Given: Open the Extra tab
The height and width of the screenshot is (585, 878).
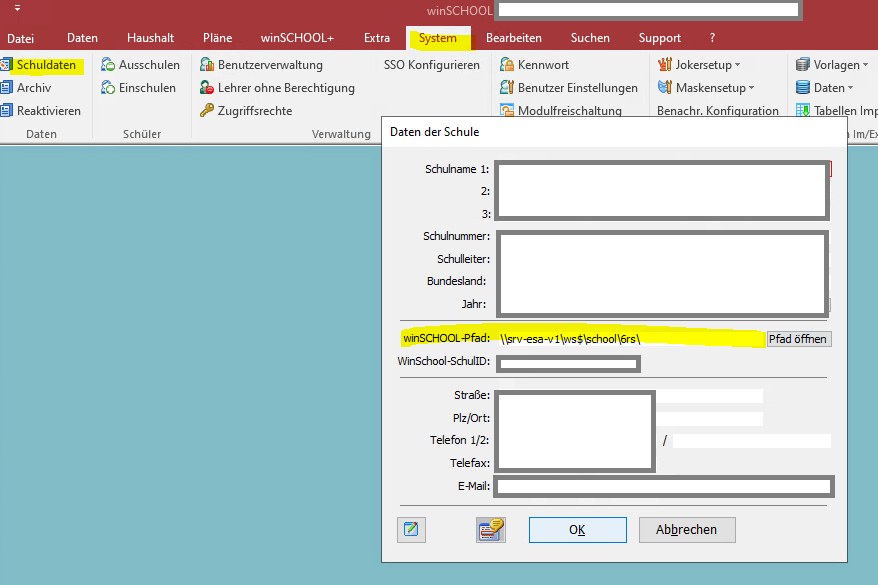Looking at the screenshot, I should 377,38.
